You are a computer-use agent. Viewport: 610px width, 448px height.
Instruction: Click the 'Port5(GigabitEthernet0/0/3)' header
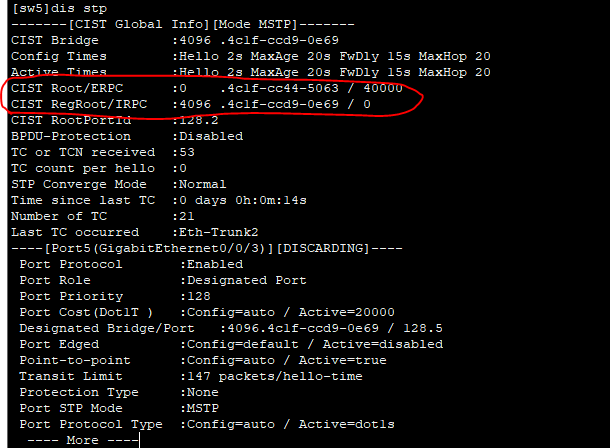(x=159, y=248)
